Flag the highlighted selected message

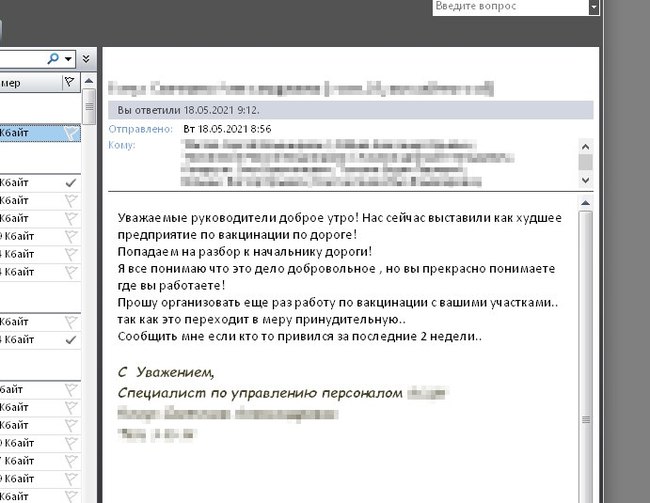pos(70,132)
